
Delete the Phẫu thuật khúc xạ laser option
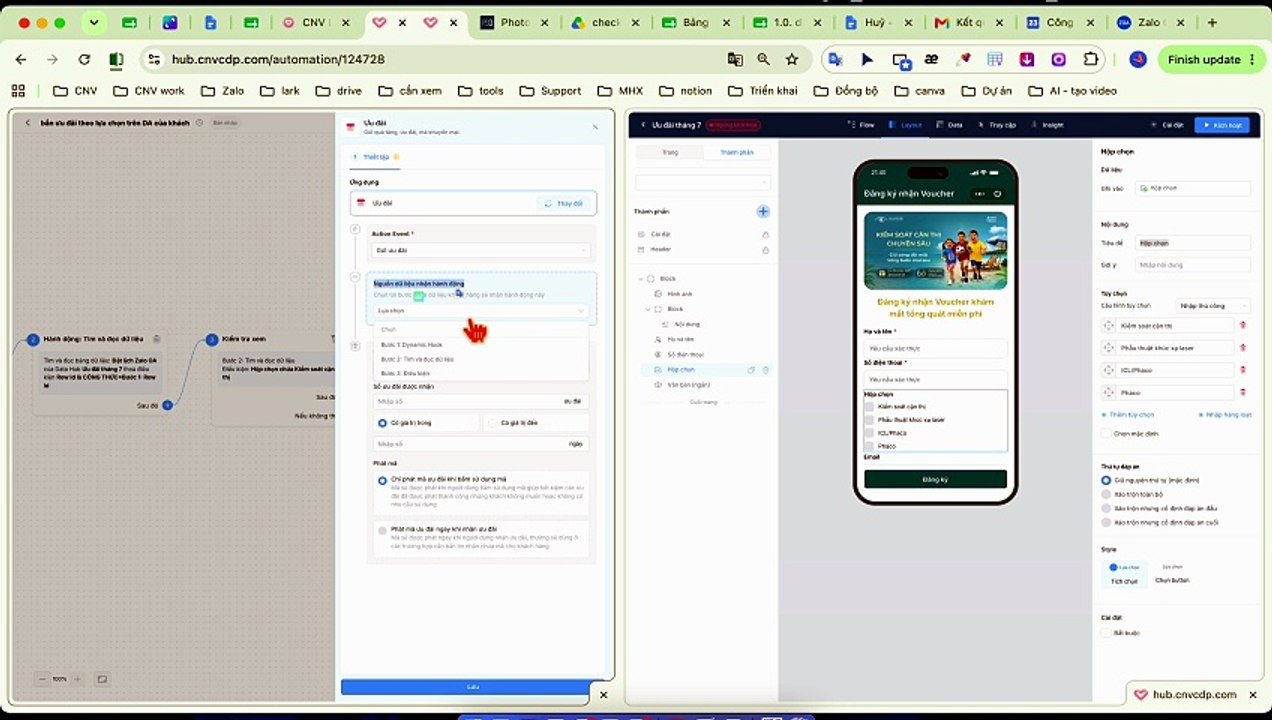(x=1243, y=348)
